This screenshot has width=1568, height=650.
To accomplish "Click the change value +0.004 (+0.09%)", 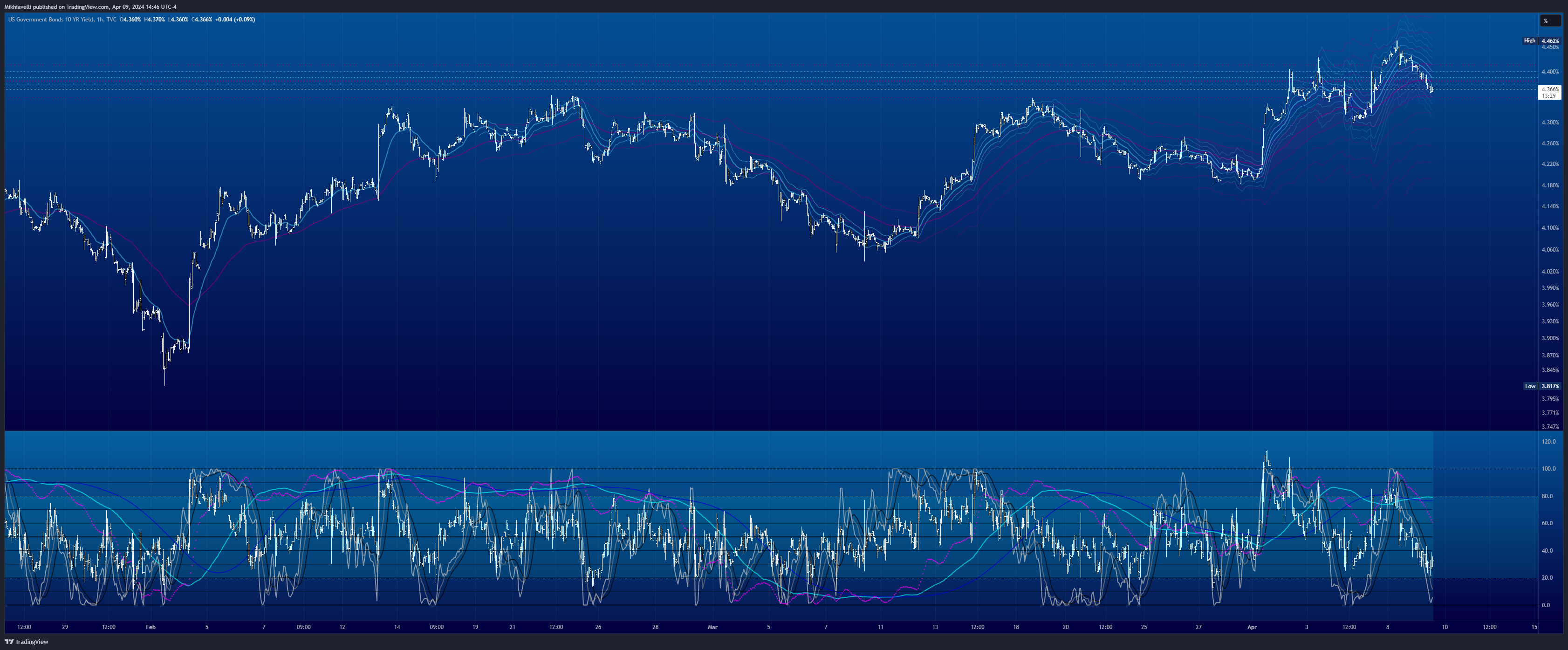I will coord(235,20).
